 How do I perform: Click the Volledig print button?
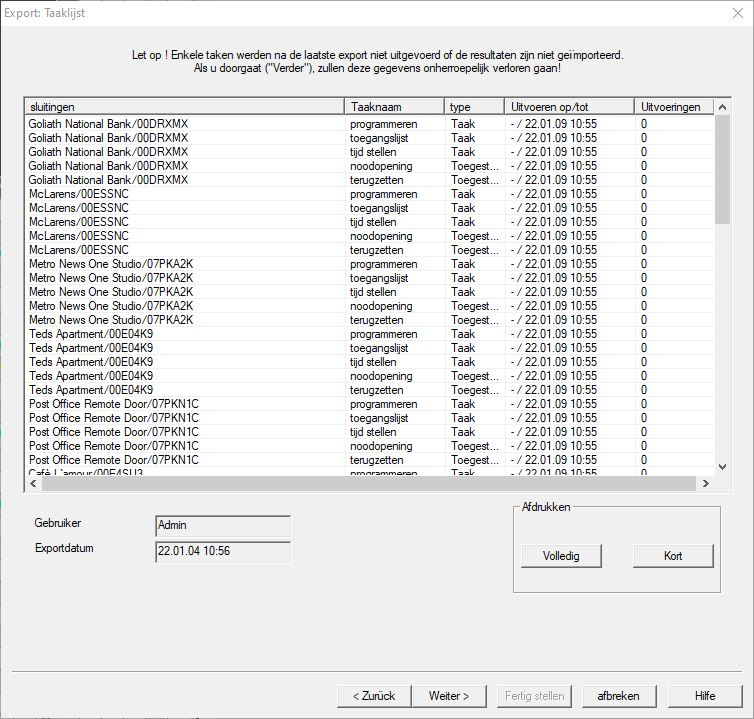[x=560, y=556]
